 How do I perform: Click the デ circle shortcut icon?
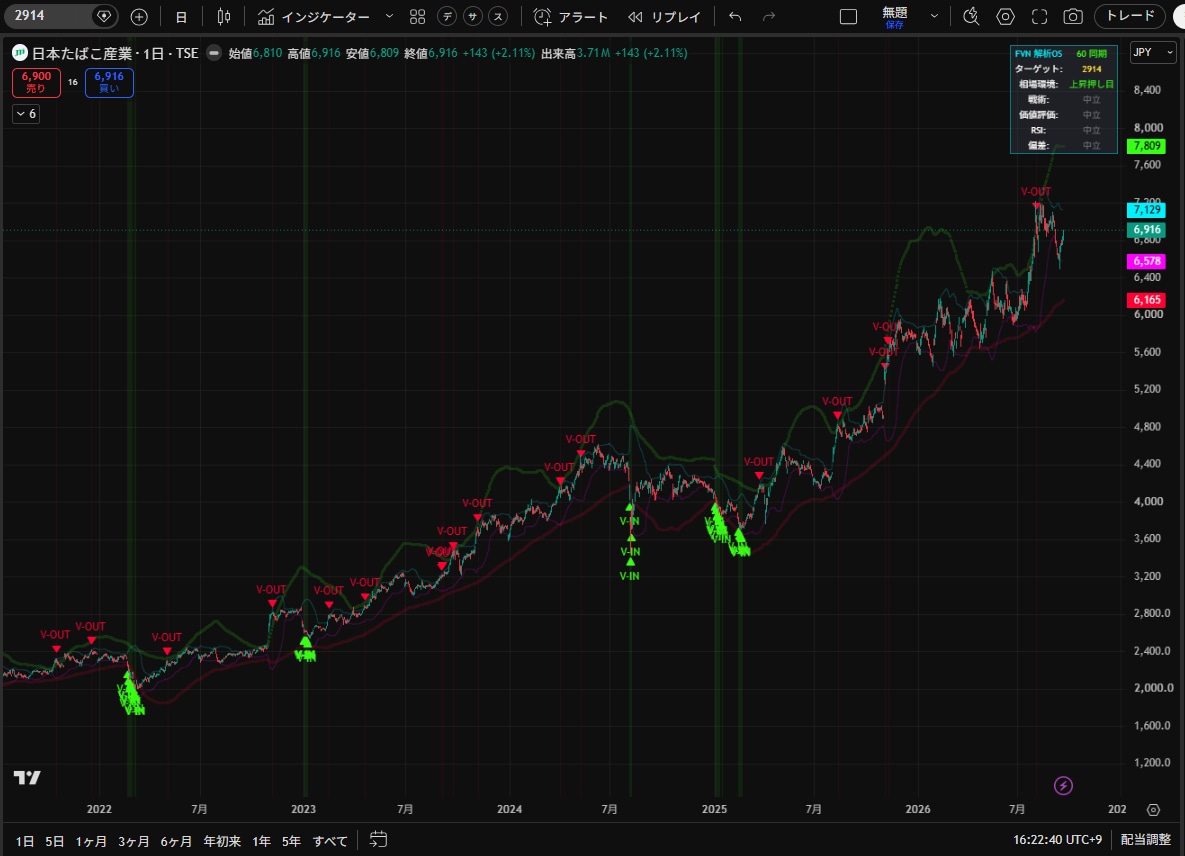(447, 17)
